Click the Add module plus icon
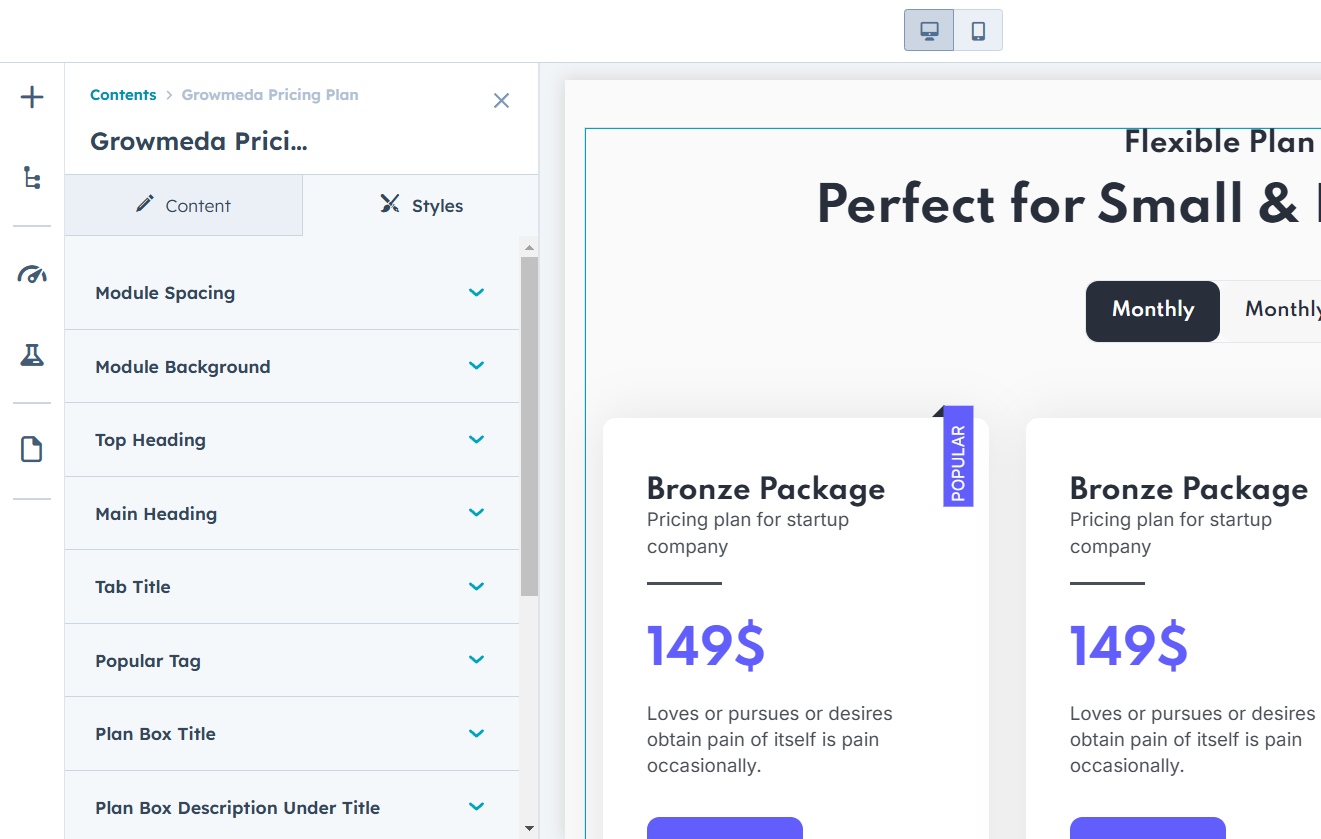This screenshot has height=839, width=1321. pos(32,97)
